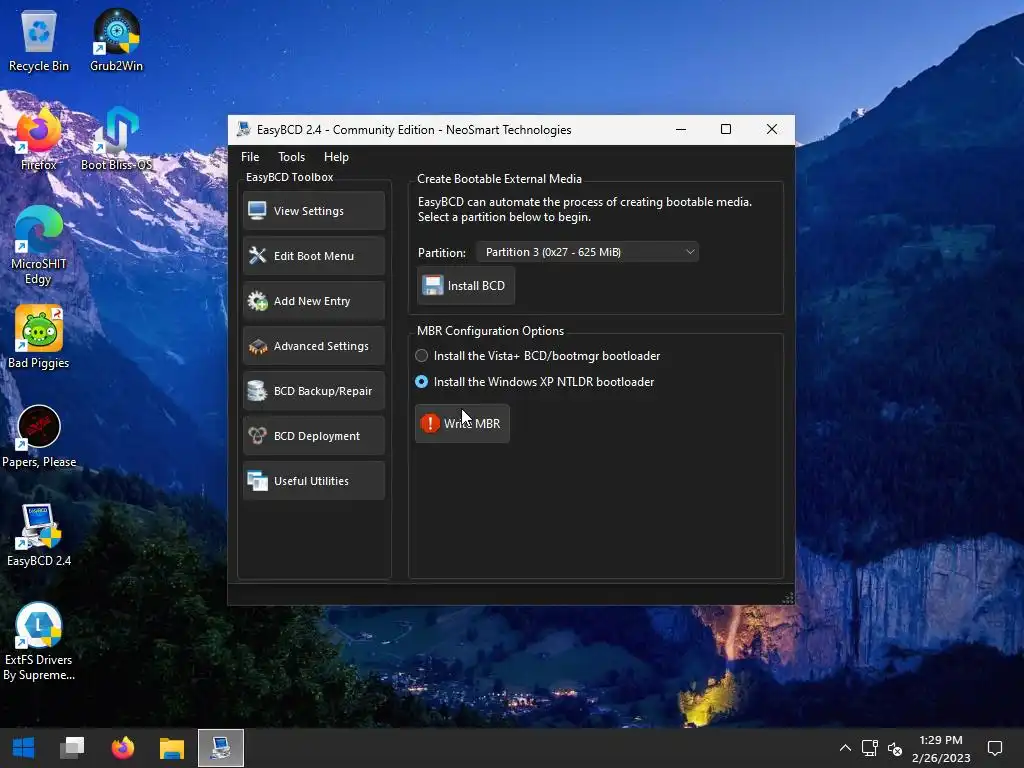This screenshot has height=768, width=1024.
Task: Click the EasyBCD taskbar button
Action: [x=221, y=748]
